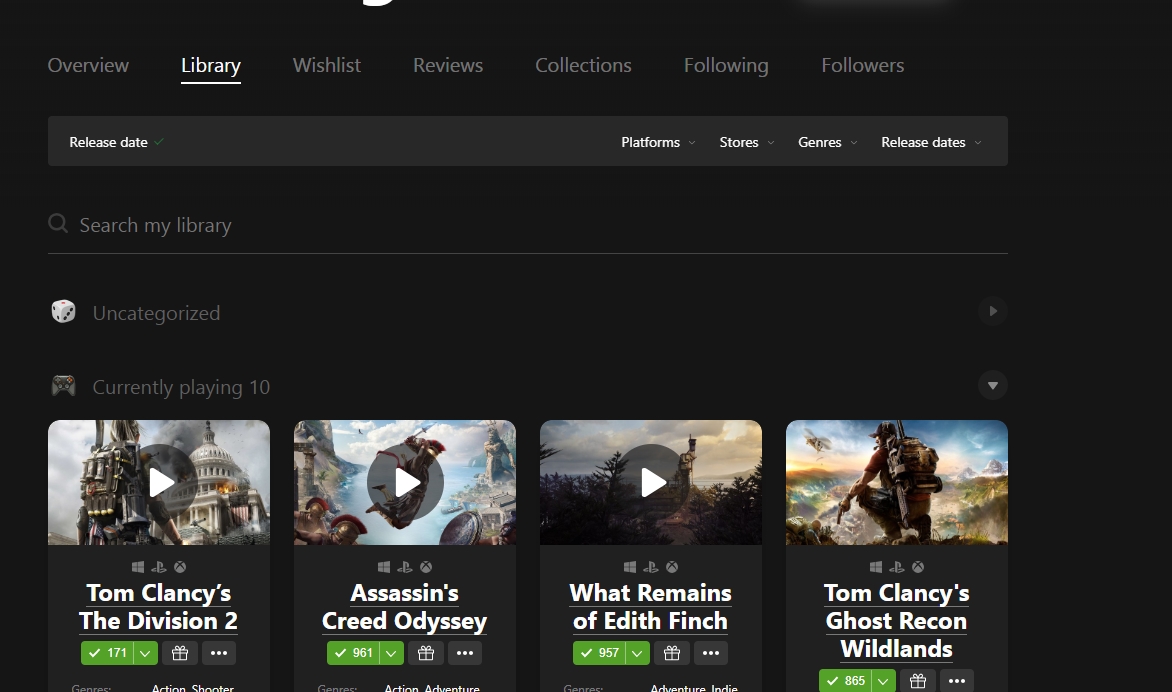Open status dropdown next to 957

(x=637, y=653)
